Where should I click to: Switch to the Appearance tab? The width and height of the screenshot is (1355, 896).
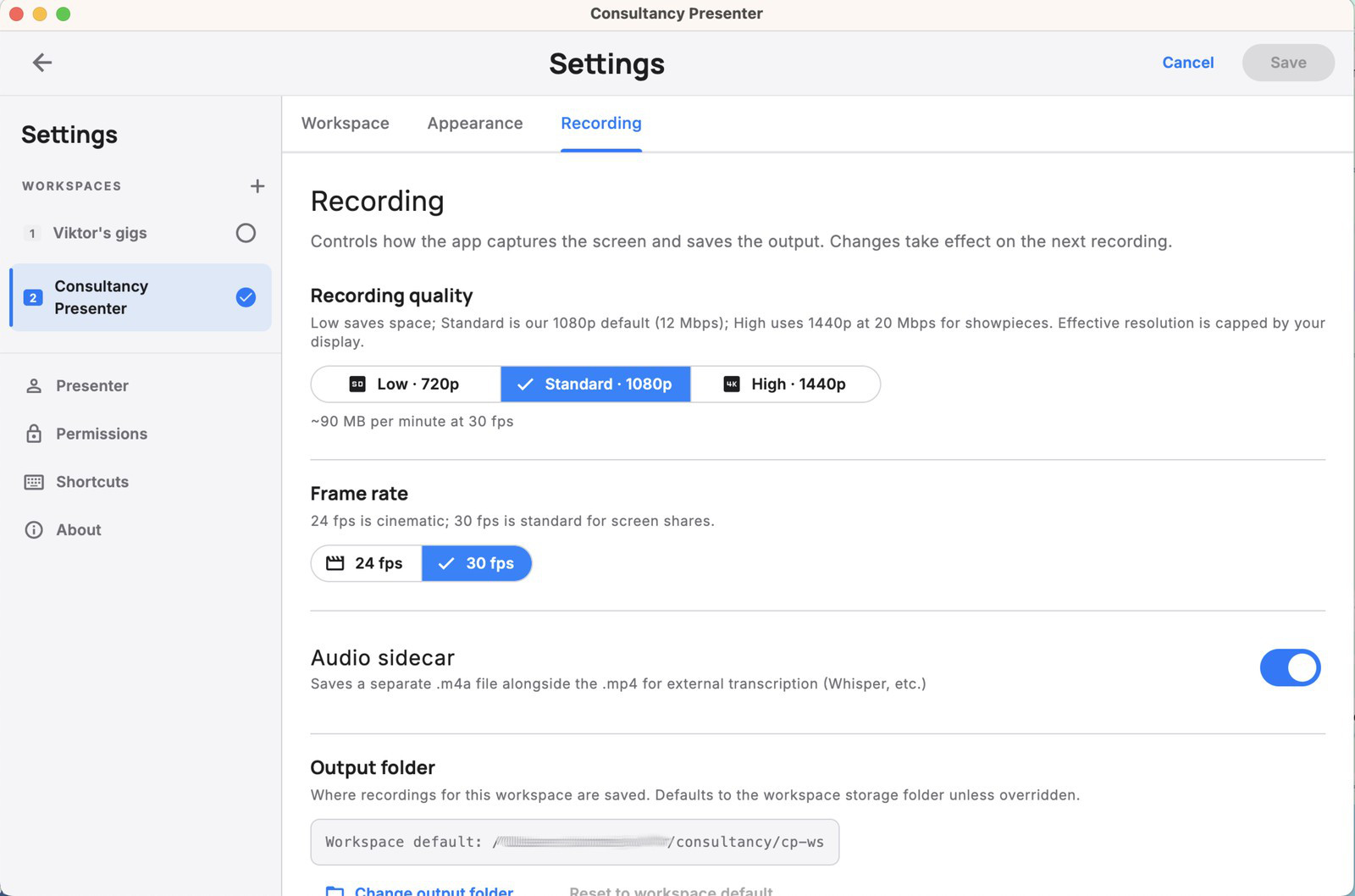click(x=474, y=124)
